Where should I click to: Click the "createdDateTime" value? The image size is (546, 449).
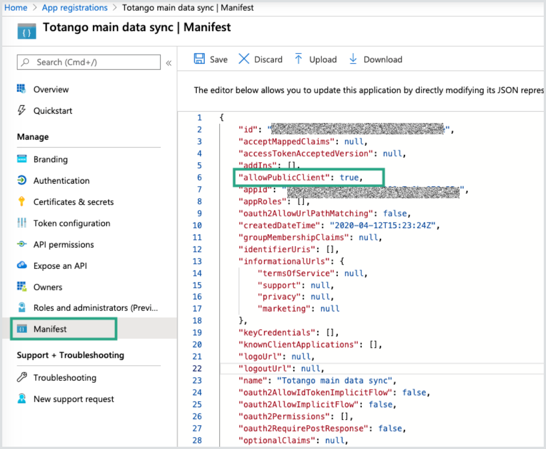(x=382, y=225)
